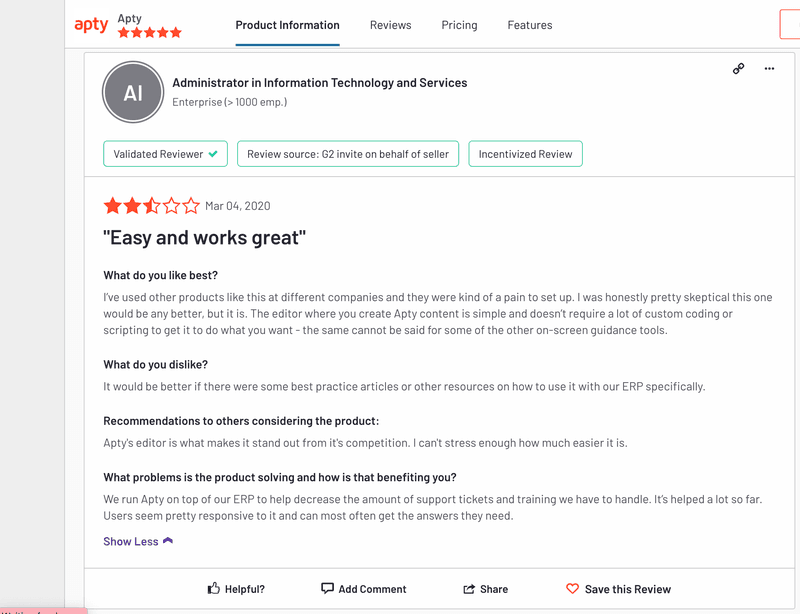The image size is (800, 614).
Task: Share this review via the share arrow icon
Action: [x=471, y=589]
